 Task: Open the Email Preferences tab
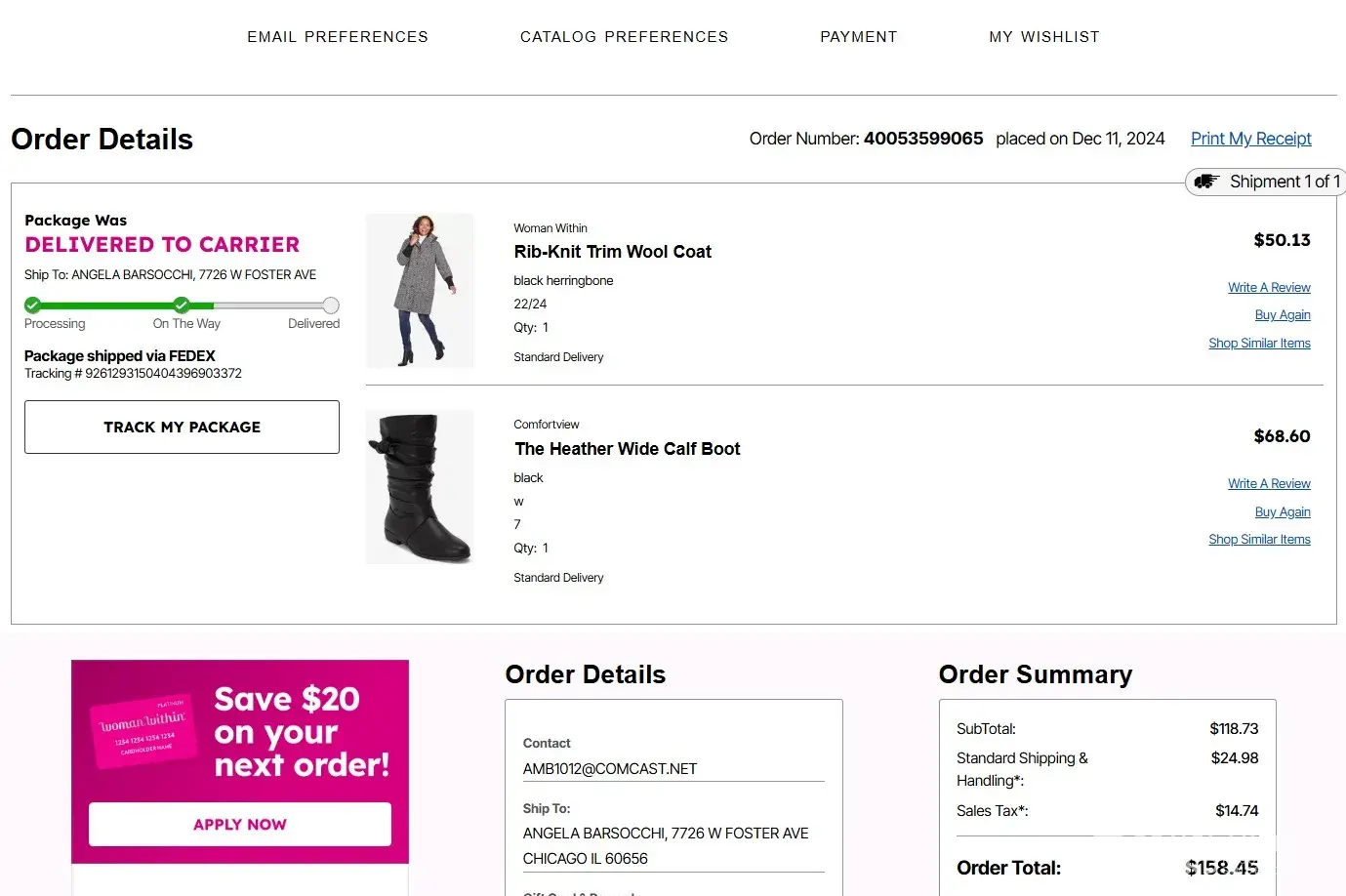338,37
